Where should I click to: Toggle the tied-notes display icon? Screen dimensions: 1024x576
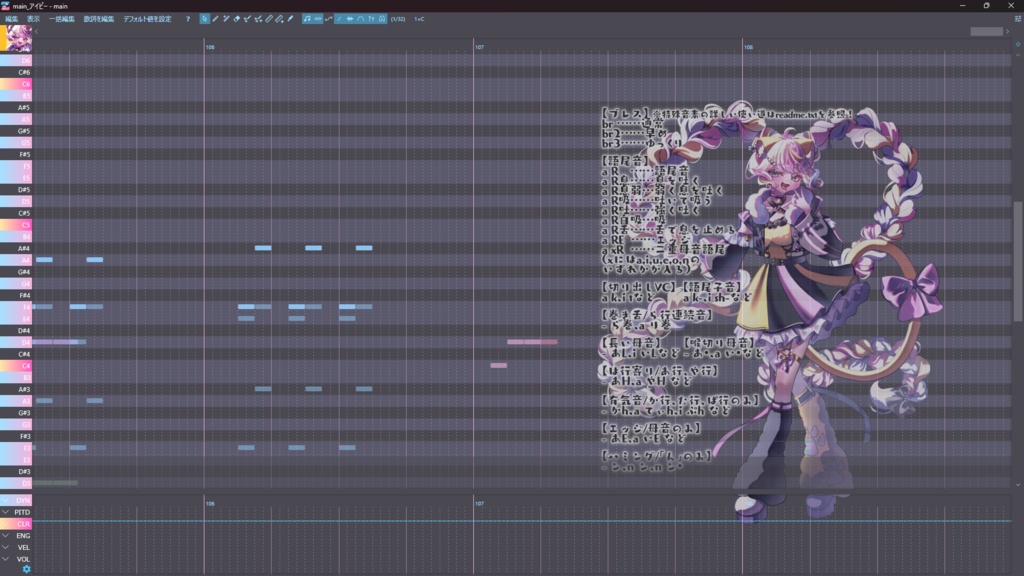[x=318, y=18]
